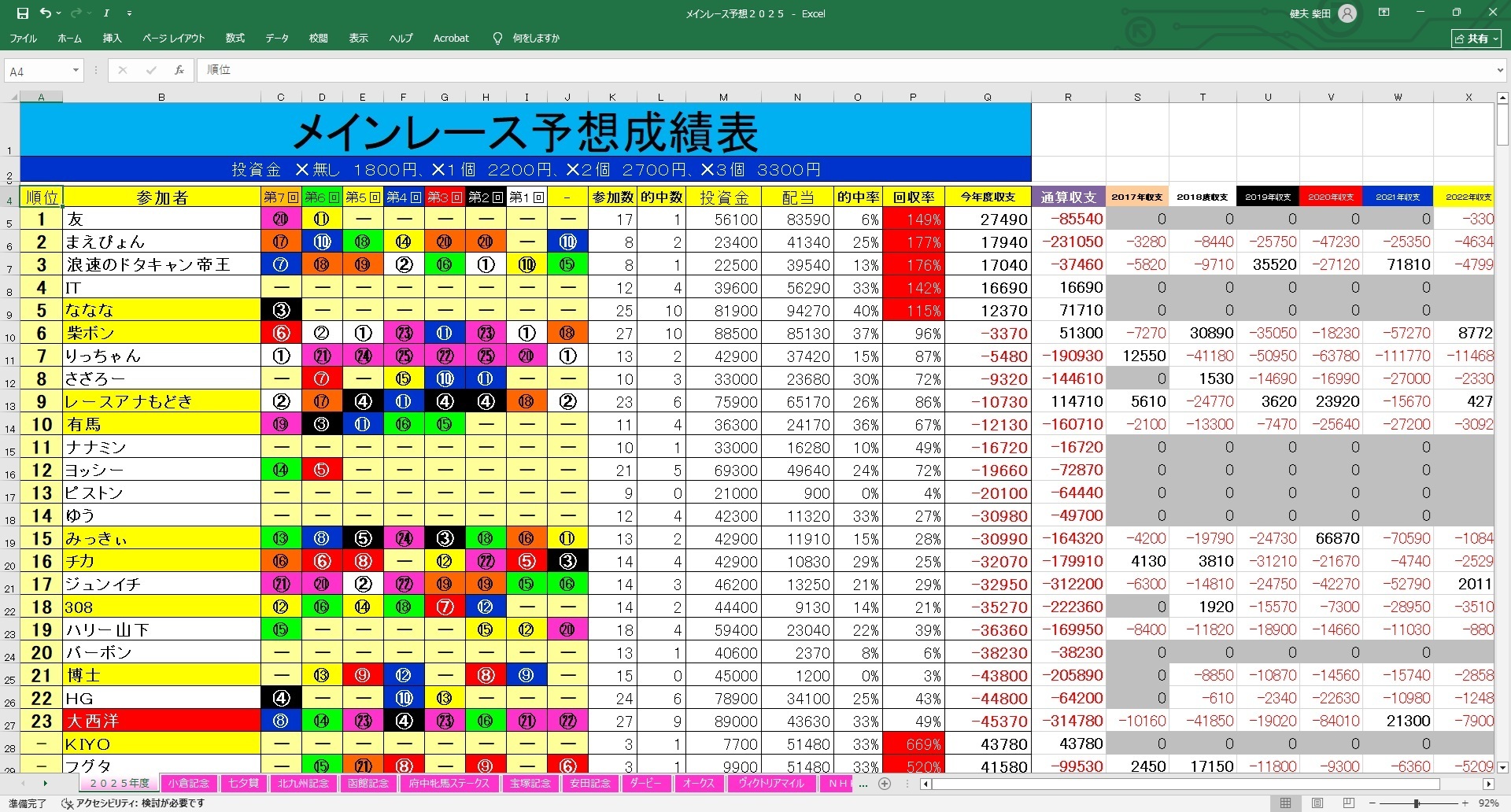Click the zoom in plus icon
The height and width of the screenshot is (812, 1511).
pyautogui.click(x=1465, y=803)
